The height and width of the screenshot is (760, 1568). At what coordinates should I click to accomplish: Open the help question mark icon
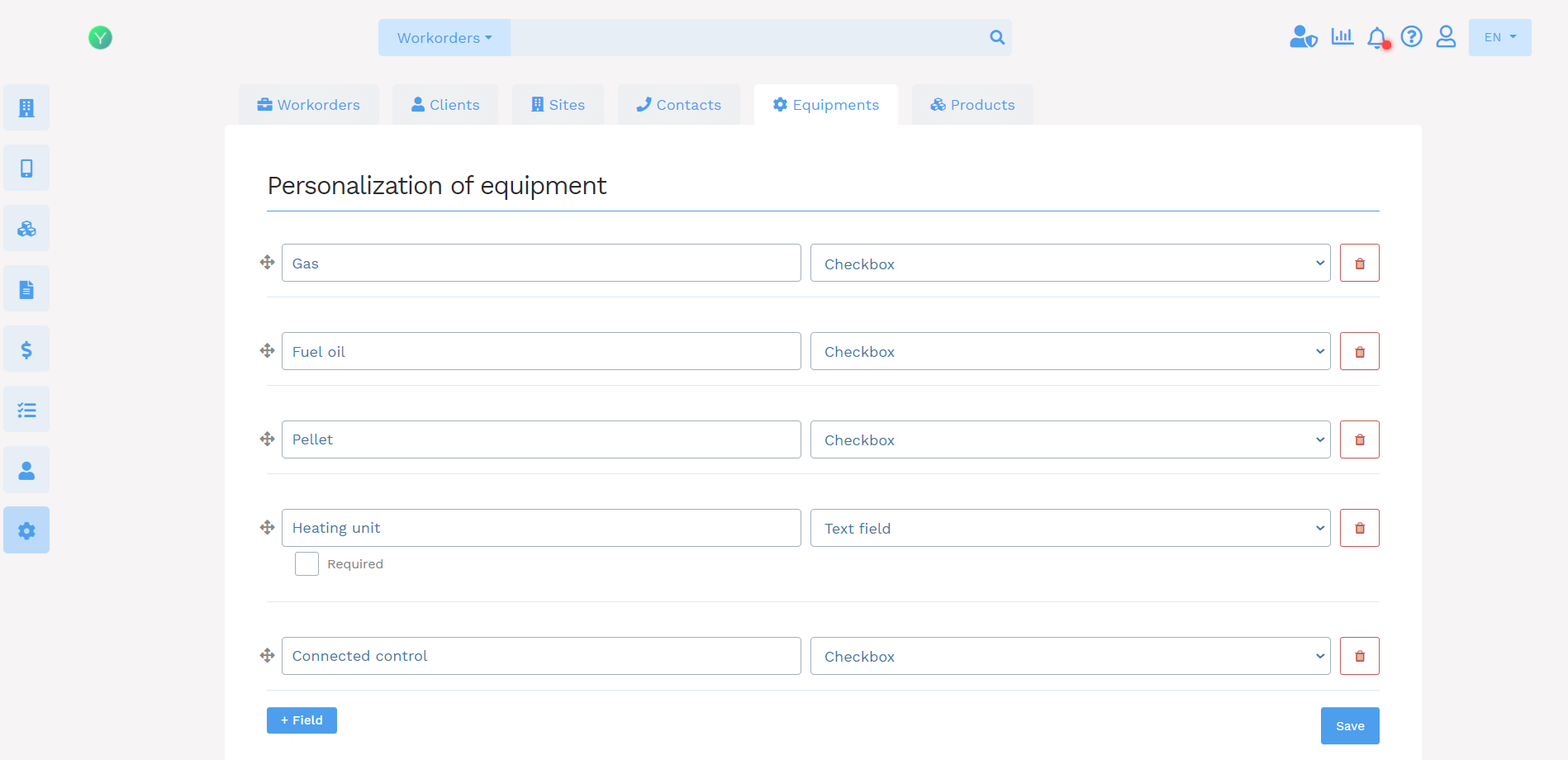[x=1412, y=36]
